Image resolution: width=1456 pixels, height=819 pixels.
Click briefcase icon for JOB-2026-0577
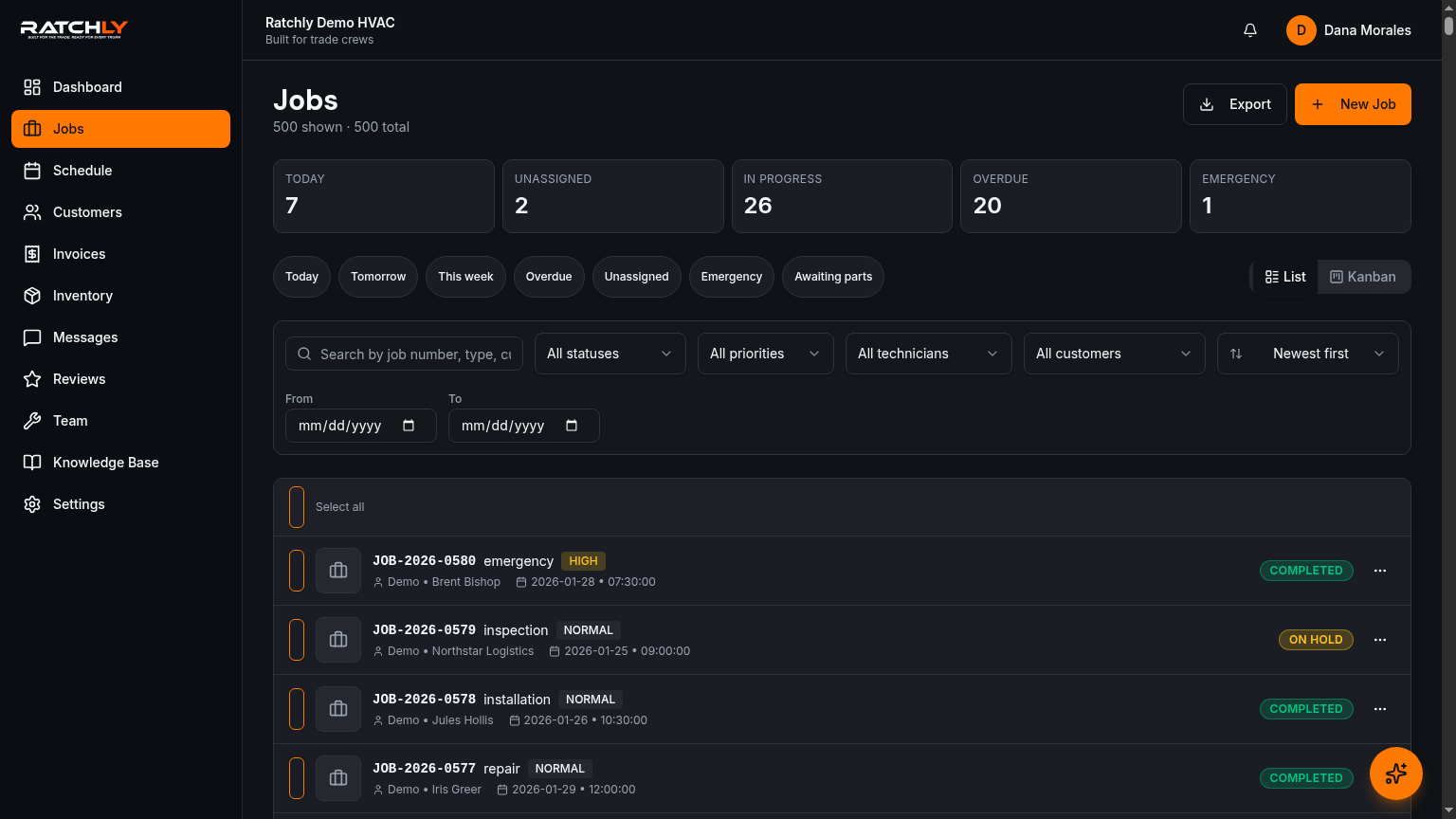tap(338, 778)
